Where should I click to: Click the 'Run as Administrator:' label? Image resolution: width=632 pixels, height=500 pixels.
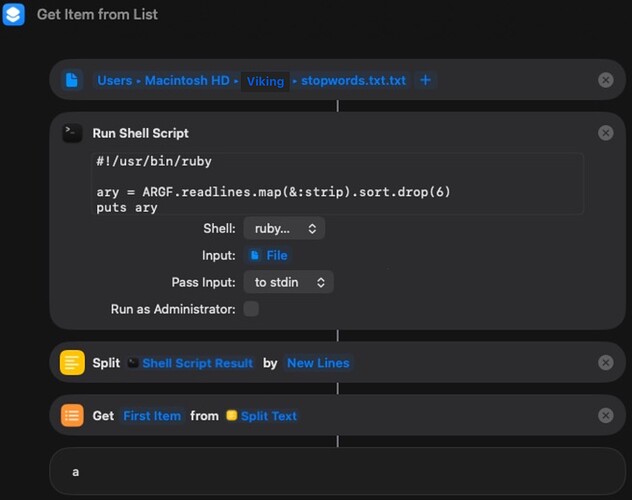tap(173, 309)
